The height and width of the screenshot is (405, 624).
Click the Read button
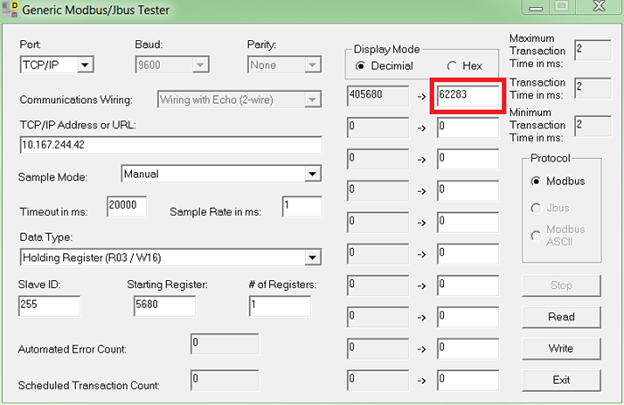(x=561, y=317)
